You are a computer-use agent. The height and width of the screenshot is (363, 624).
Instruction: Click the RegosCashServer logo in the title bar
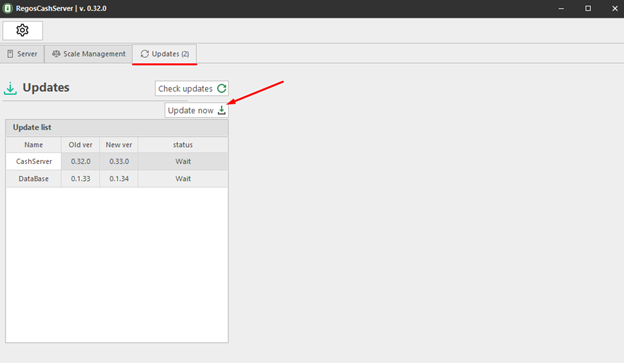(x=8, y=8)
